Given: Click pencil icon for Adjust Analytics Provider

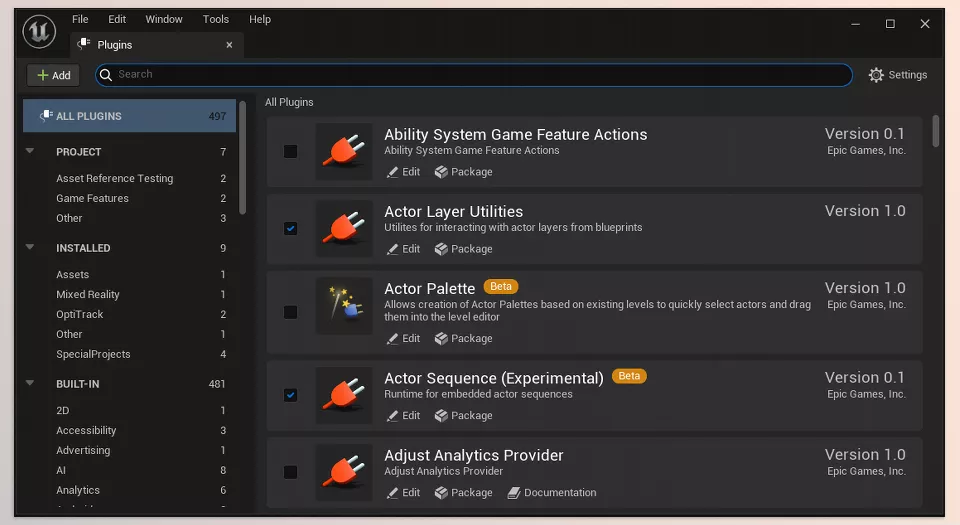Looking at the screenshot, I should click(x=392, y=493).
